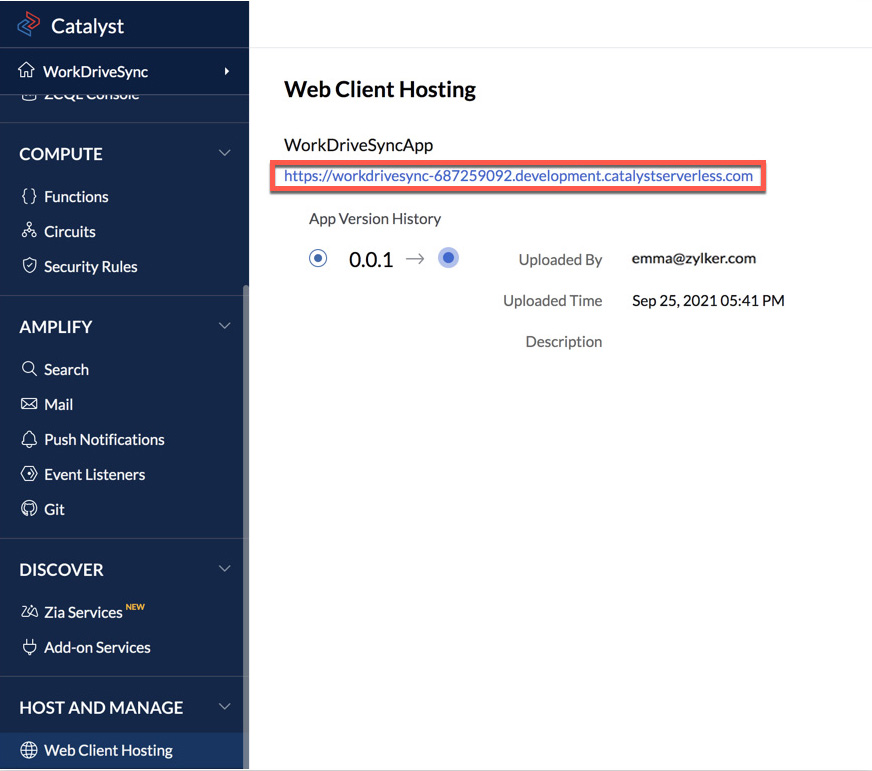Image resolution: width=872 pixels, height=771 pixels.
Task: Select the left radio button for version 0.0.1
Action: click(318, 258)
